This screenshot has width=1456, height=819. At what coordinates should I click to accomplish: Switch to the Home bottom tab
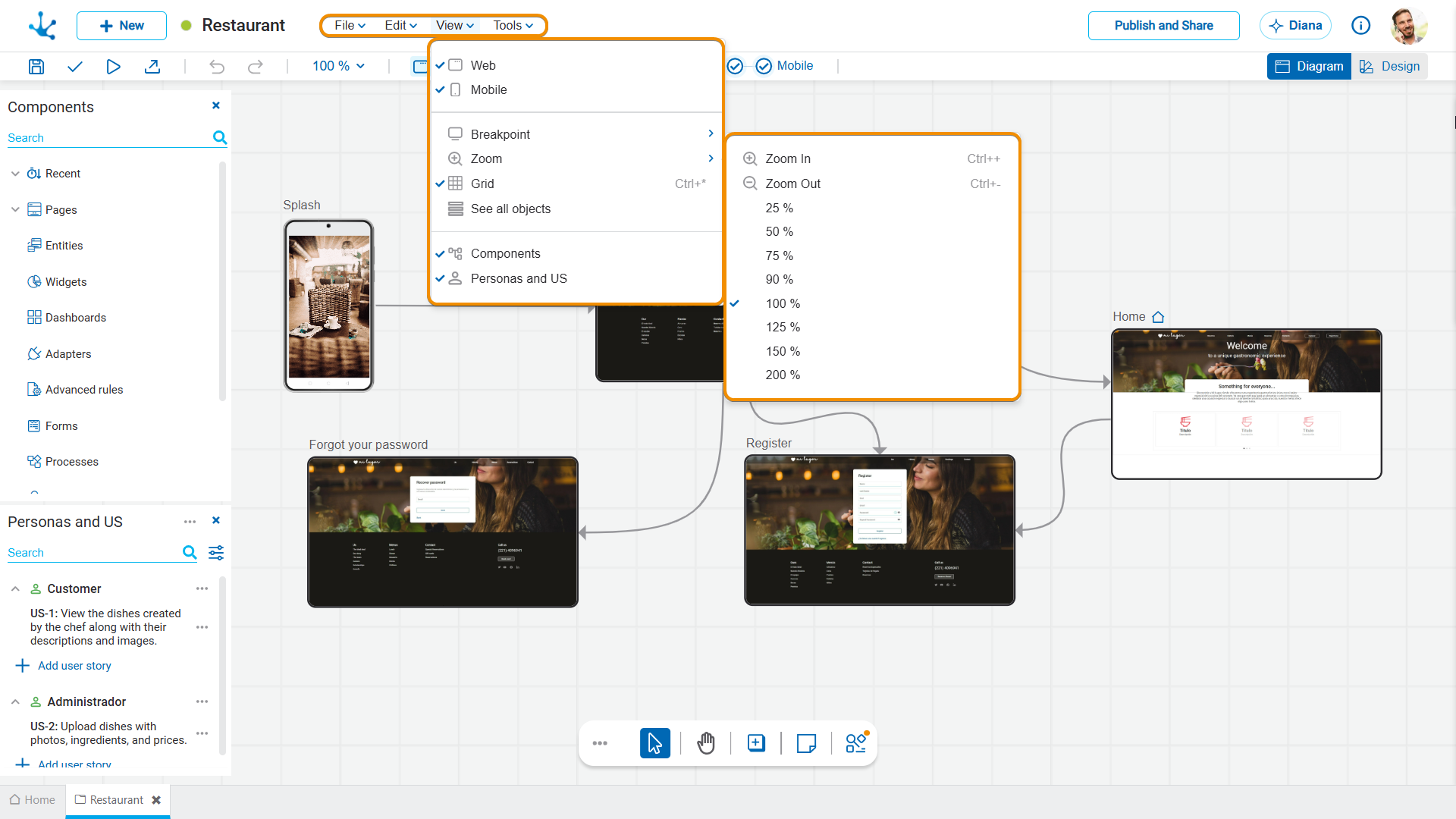(33, 799)
